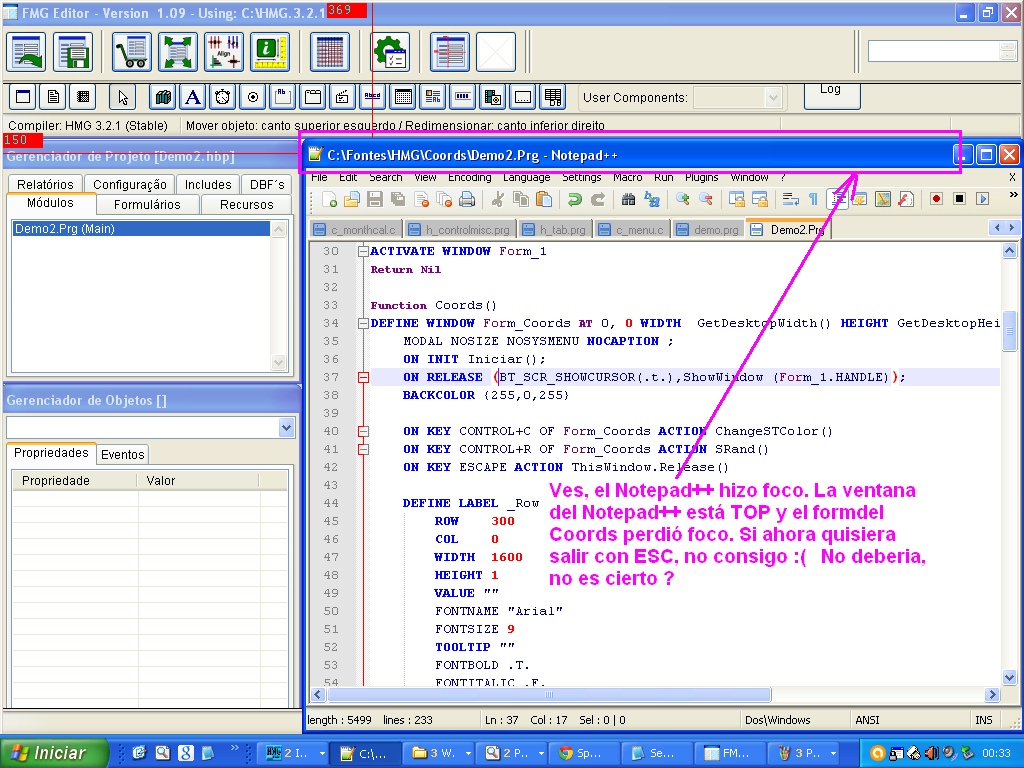Select the Label control (letter A) tool
The width and height of the screenshot is (1024, 768).
193,97
